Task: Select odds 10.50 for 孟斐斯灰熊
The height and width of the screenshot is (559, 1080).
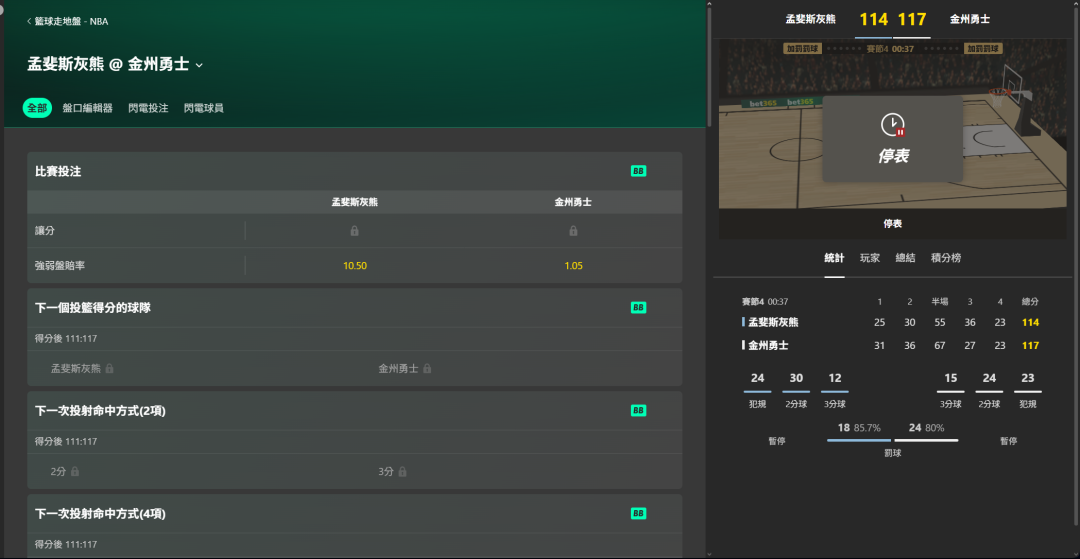Action: point(355,266)
